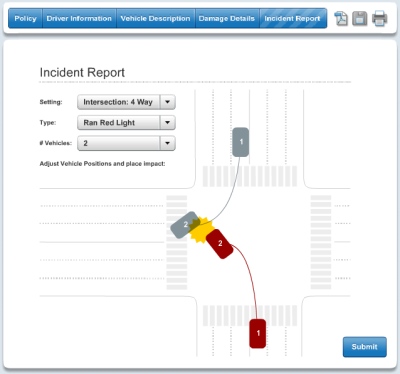Expand the Type dropdown arrow

pyautogui.click(x=168, y=123)
